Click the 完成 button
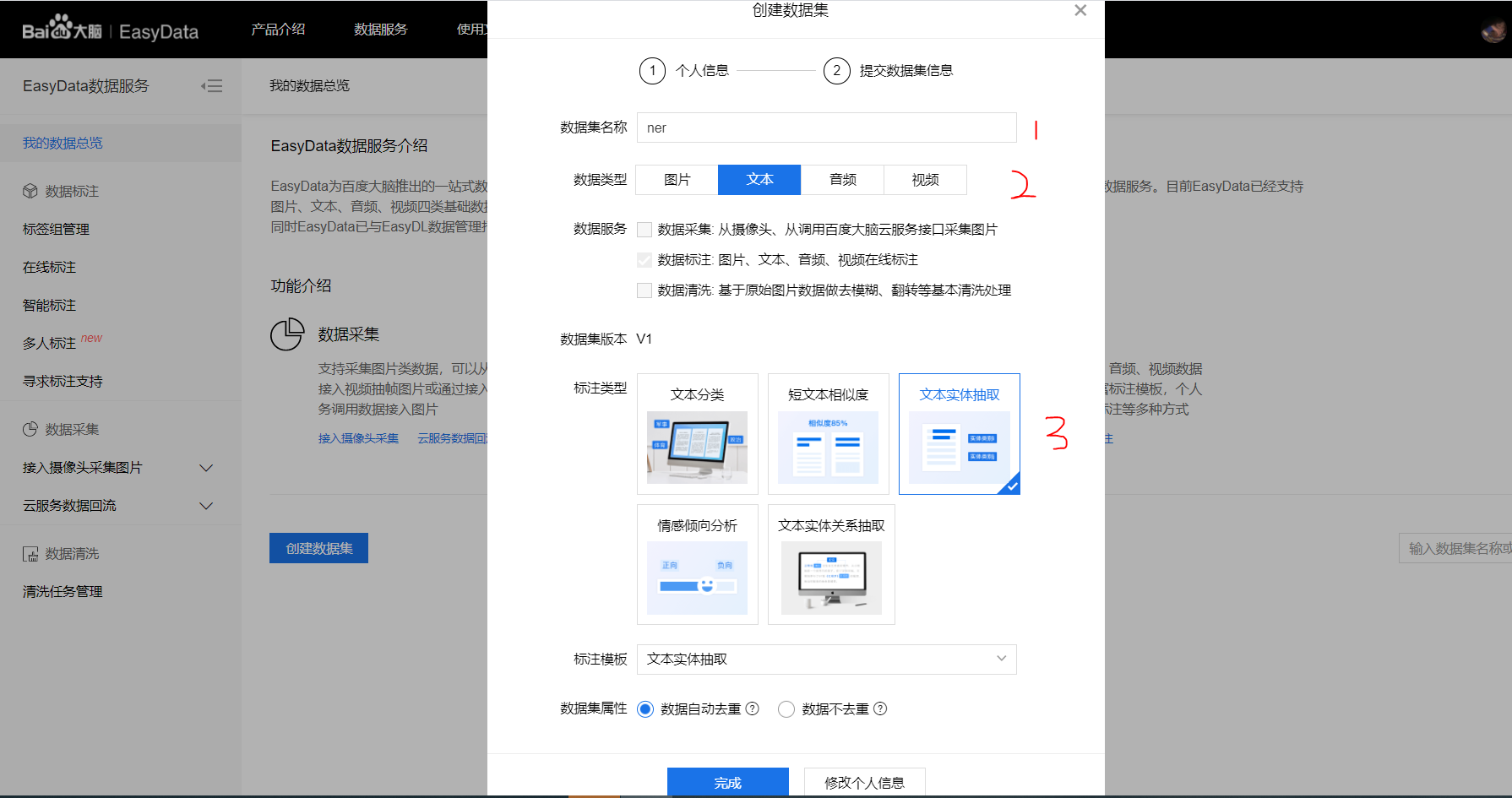The height and width of the screenshot is (798, 1512). tap(728, 782)
